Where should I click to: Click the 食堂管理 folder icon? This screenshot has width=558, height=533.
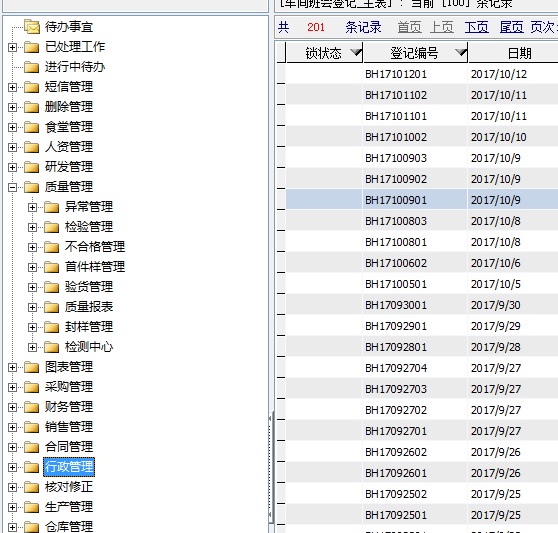32,127
